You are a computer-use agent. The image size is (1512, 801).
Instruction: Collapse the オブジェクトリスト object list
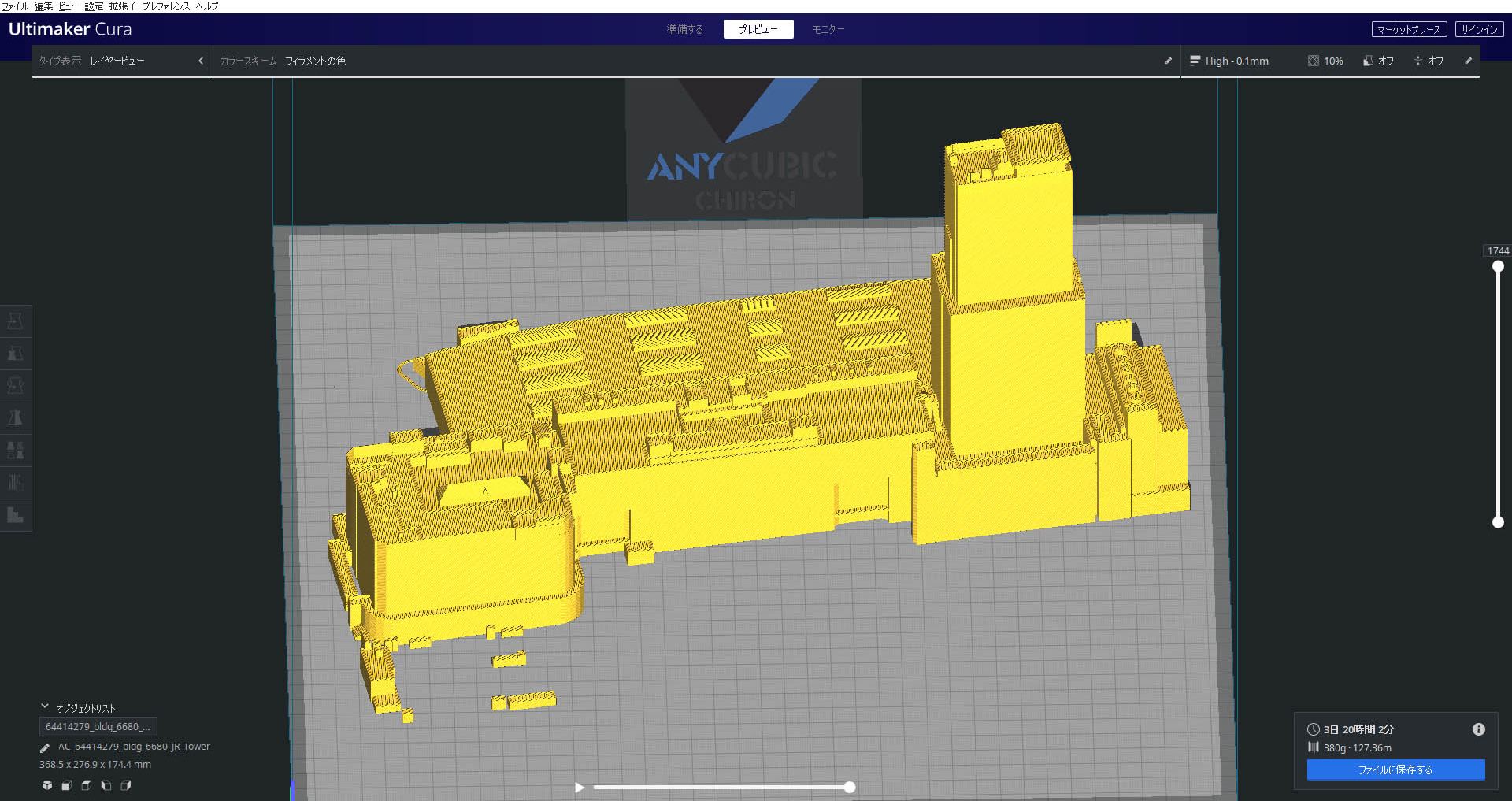[45, 707]
